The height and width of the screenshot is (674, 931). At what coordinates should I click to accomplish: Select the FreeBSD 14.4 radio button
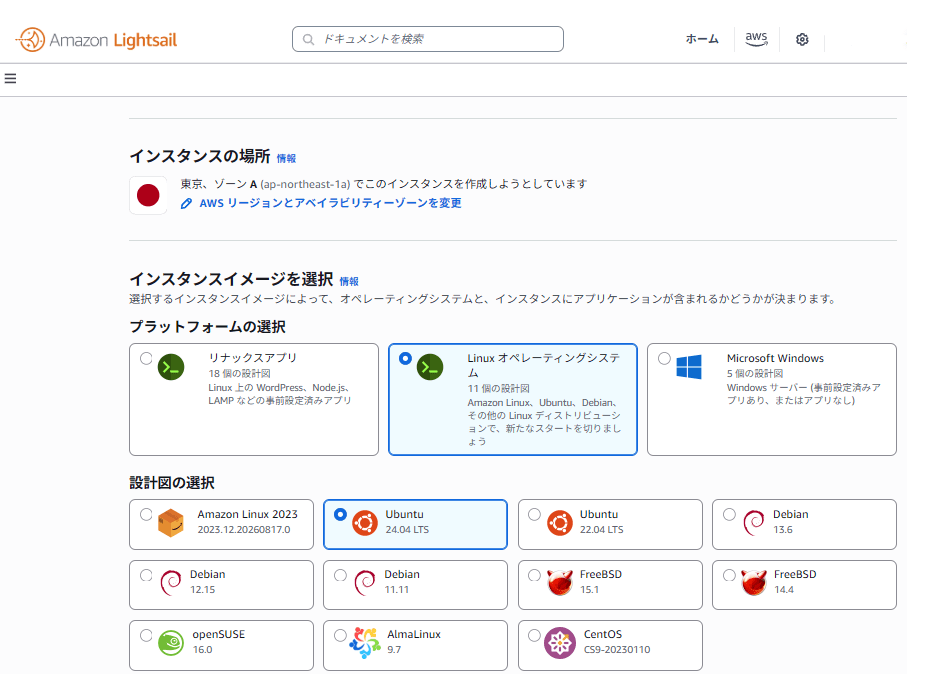pyautogui.click(x=729, y=575)
